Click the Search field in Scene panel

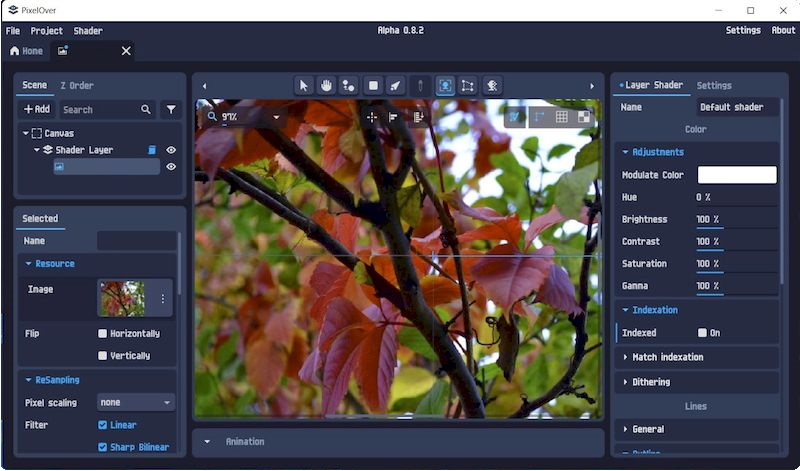click(98, 110)
